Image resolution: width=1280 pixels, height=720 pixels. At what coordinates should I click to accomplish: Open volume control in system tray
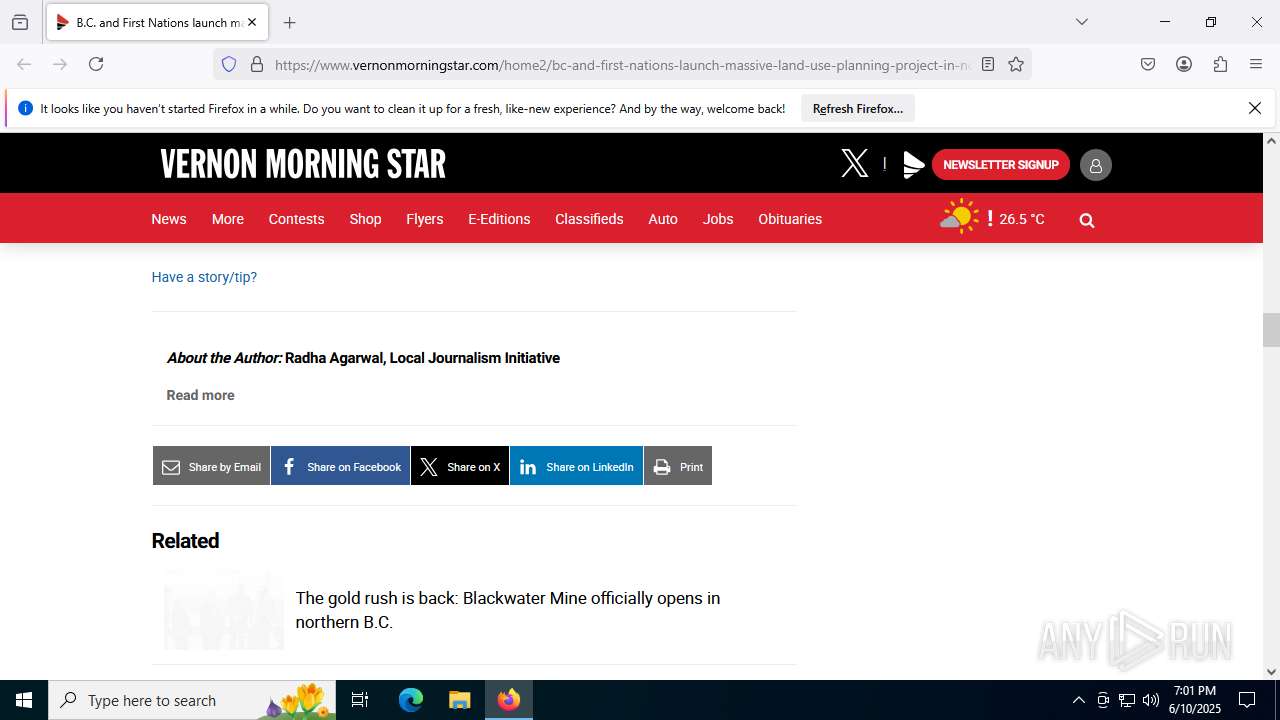(1151, 700)
